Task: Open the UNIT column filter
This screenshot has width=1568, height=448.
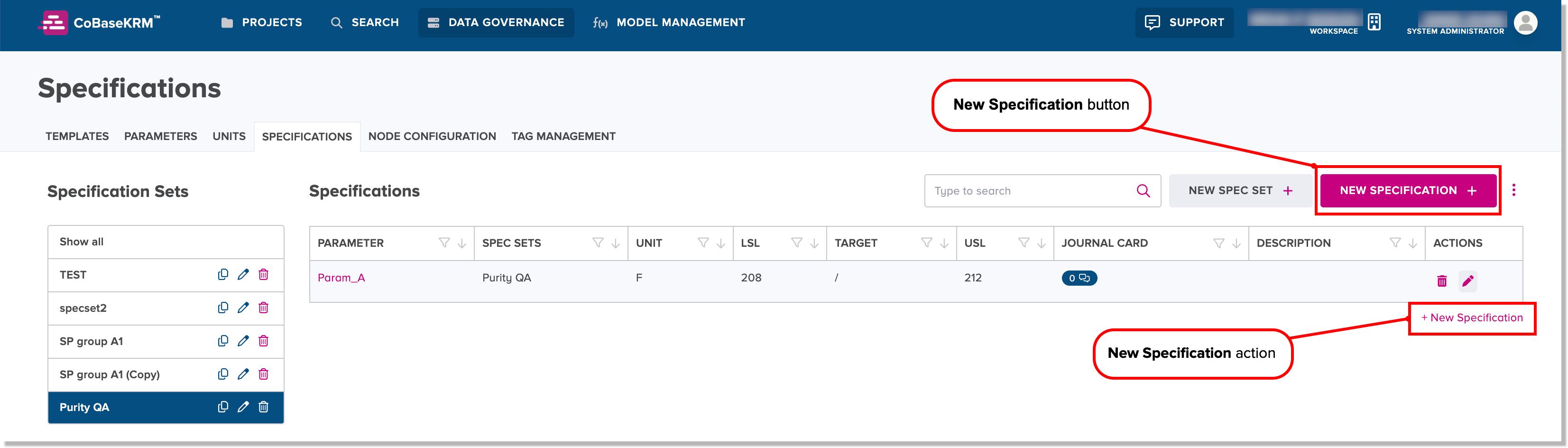Action: click(703, 243)
